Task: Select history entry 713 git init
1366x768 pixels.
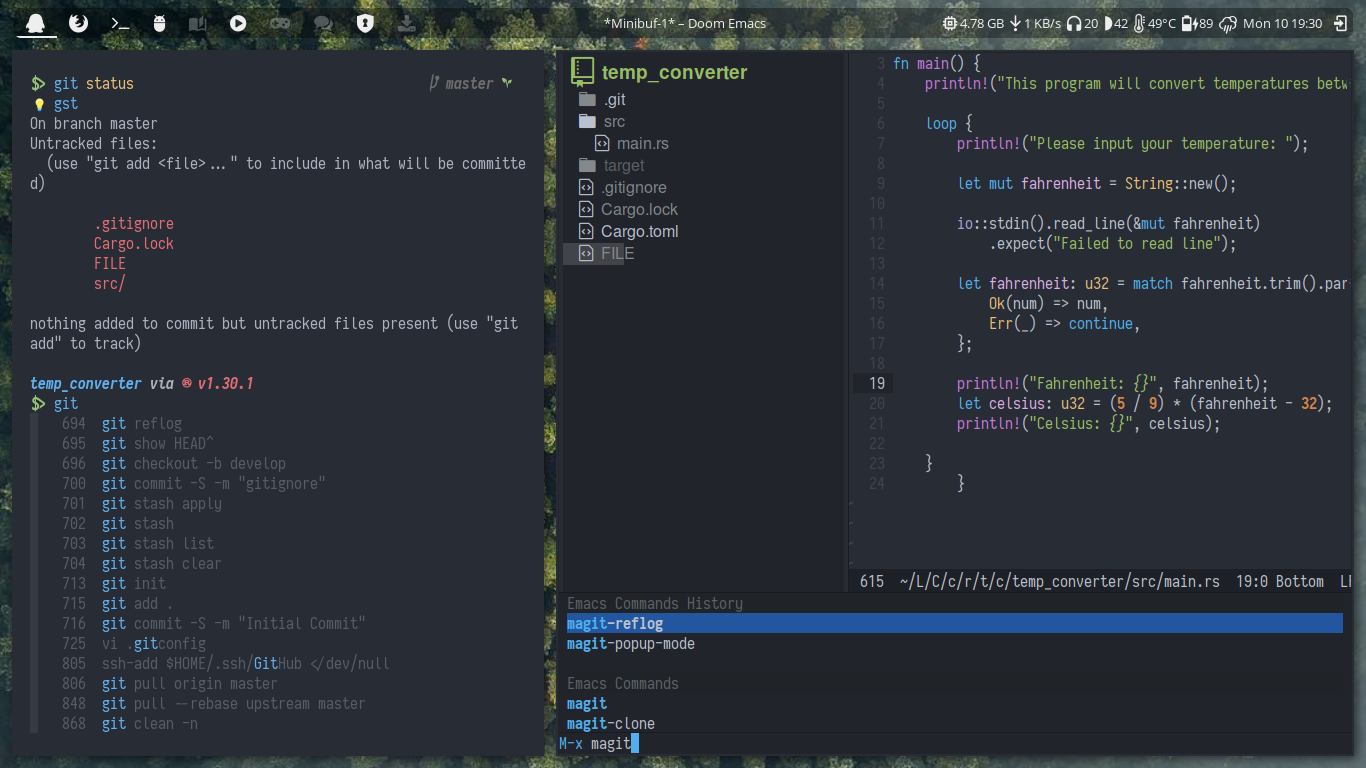Action: pos(114,584)
